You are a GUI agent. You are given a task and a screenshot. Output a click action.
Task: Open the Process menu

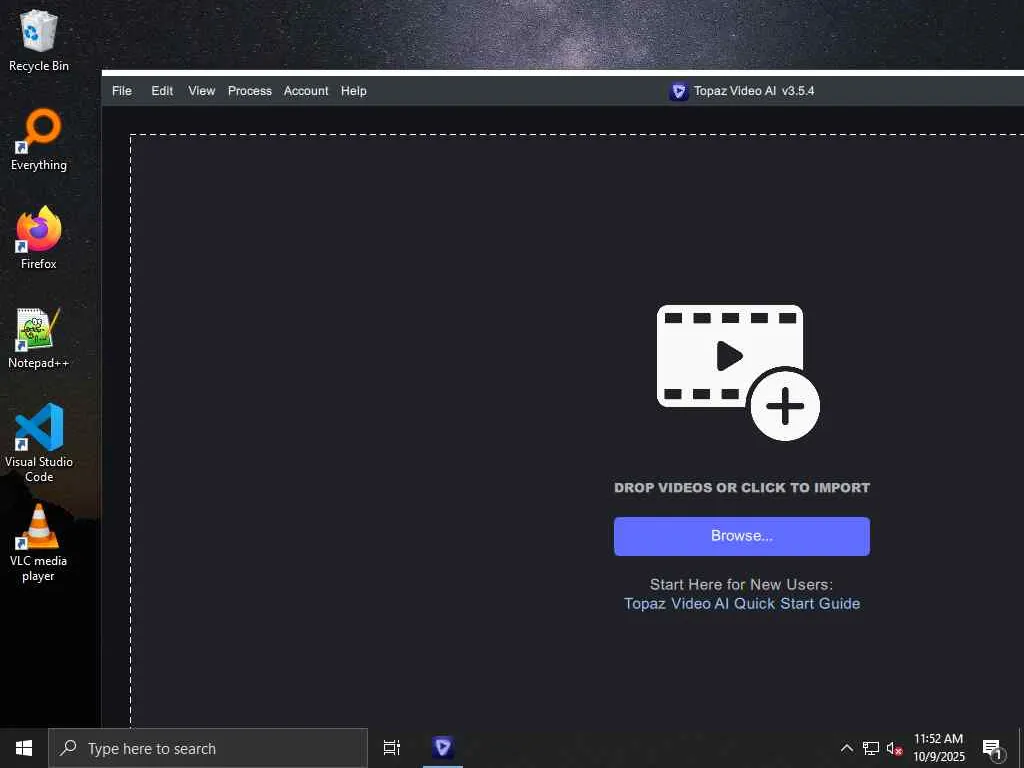click(249, 91)
